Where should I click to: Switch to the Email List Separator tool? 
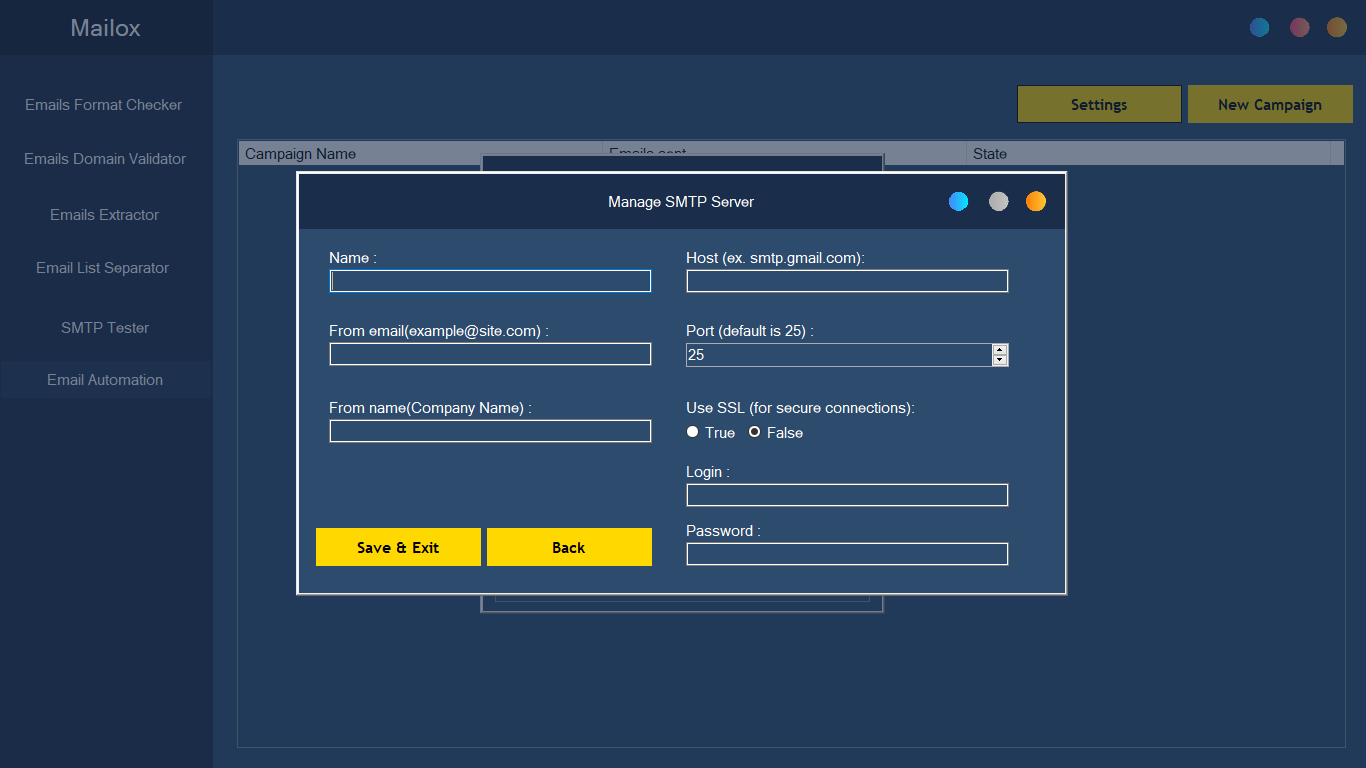[x=104, y=267]
